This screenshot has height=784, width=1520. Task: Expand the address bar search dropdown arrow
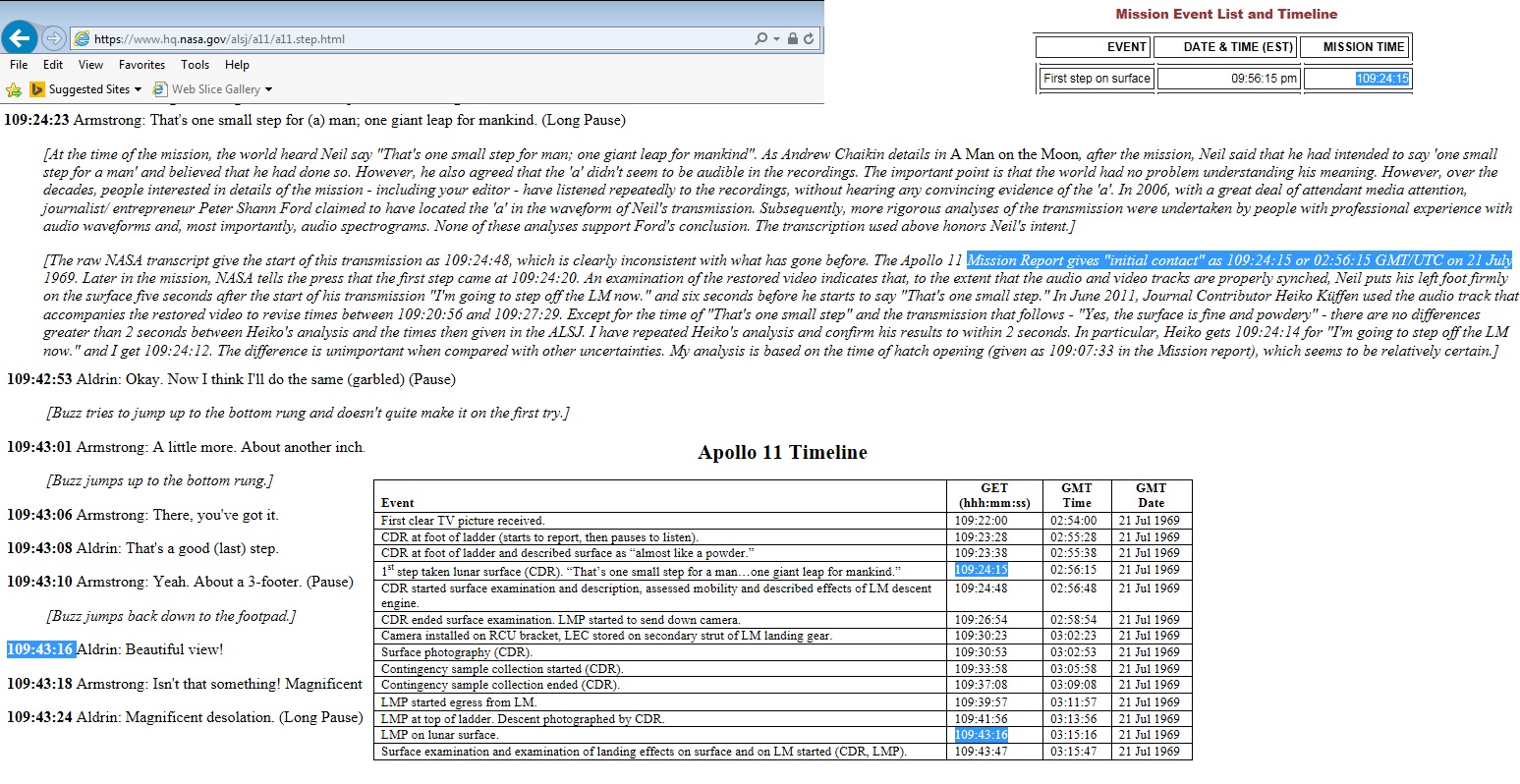pyautogui.click(x=776, y=39)
